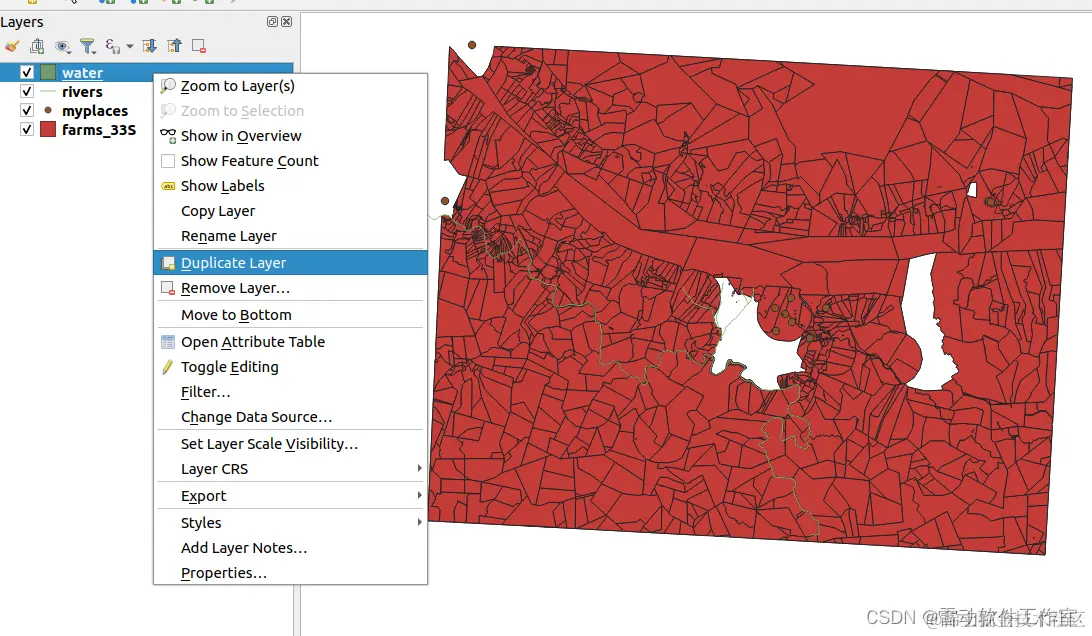Uncheck the myplaces layer visibility checkbox

coord(26,110)
